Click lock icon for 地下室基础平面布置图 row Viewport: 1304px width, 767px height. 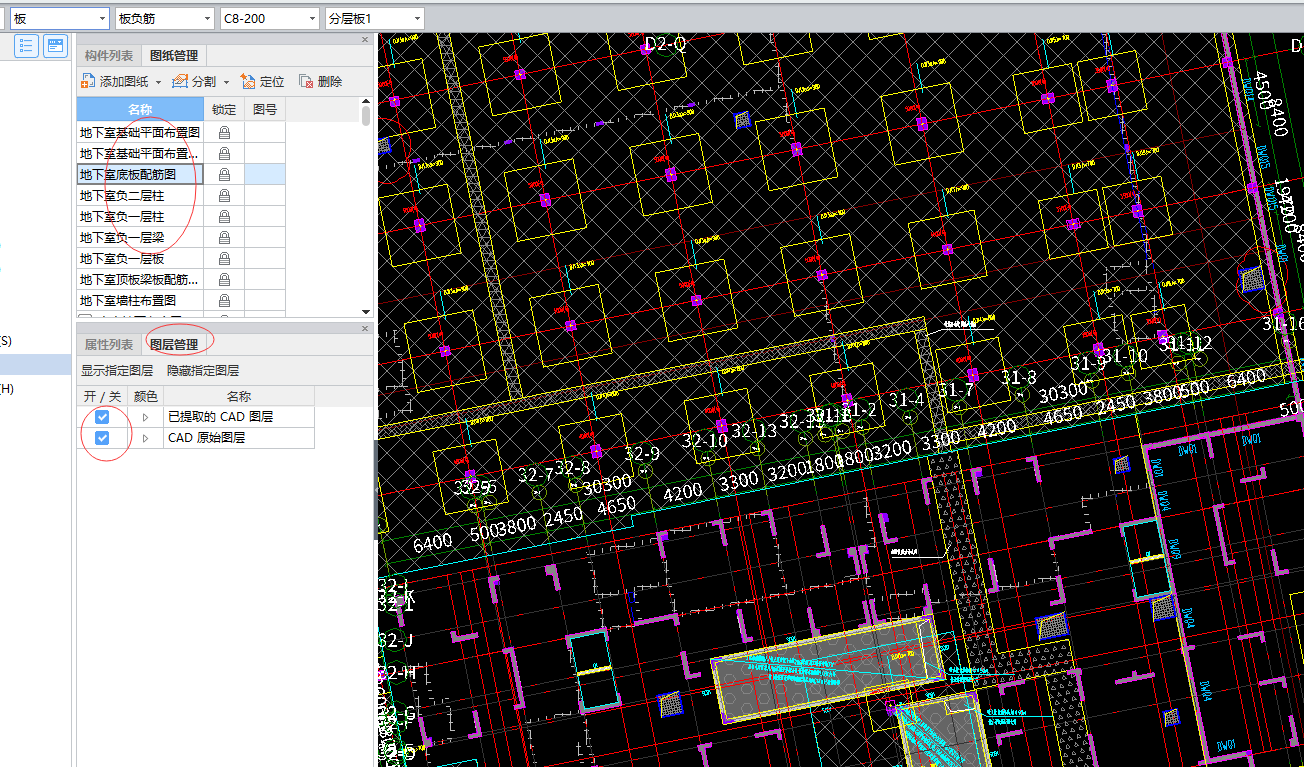click(224, 132)
